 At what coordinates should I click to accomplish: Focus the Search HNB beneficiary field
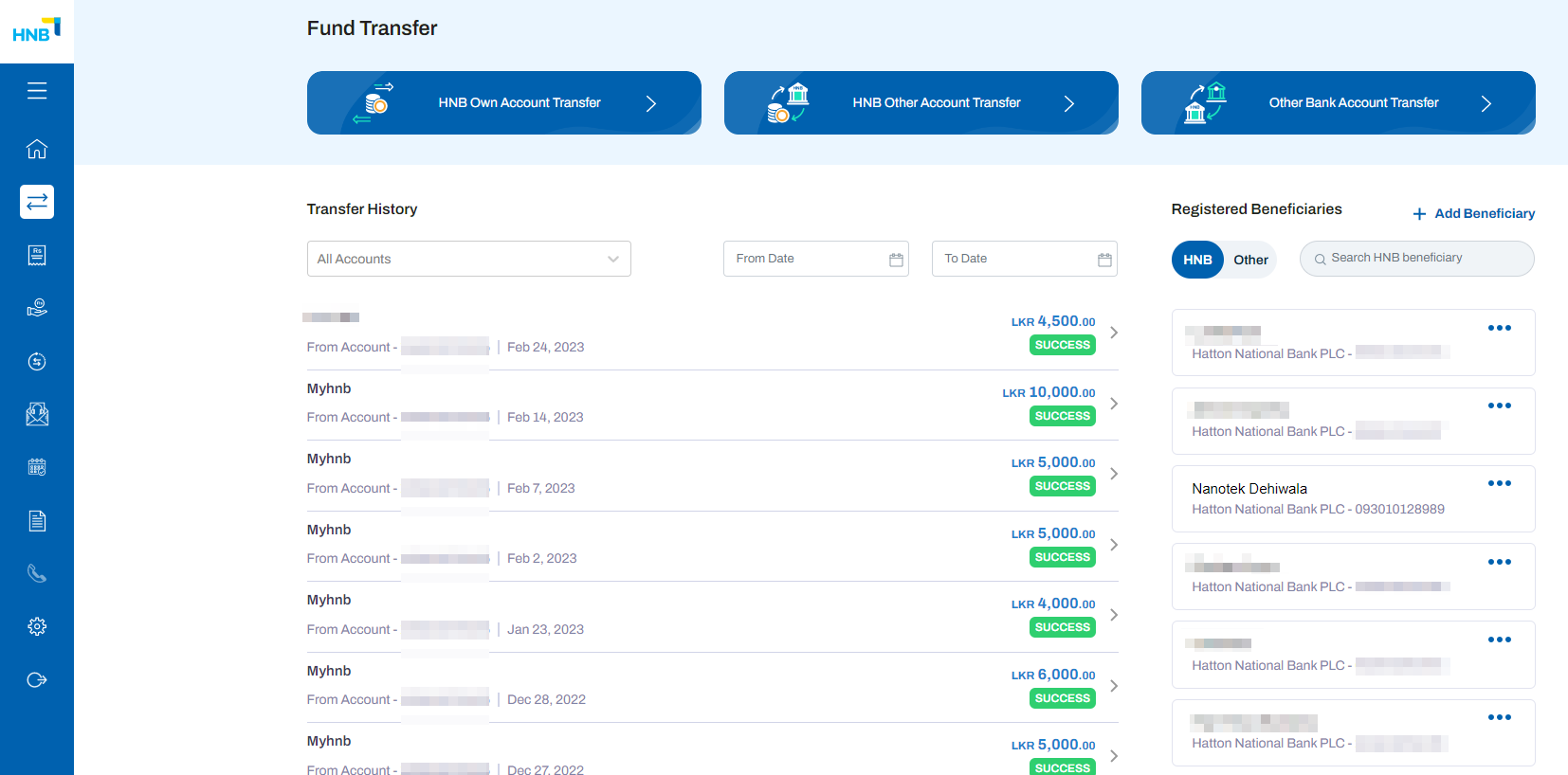(x=1417, y=259)
